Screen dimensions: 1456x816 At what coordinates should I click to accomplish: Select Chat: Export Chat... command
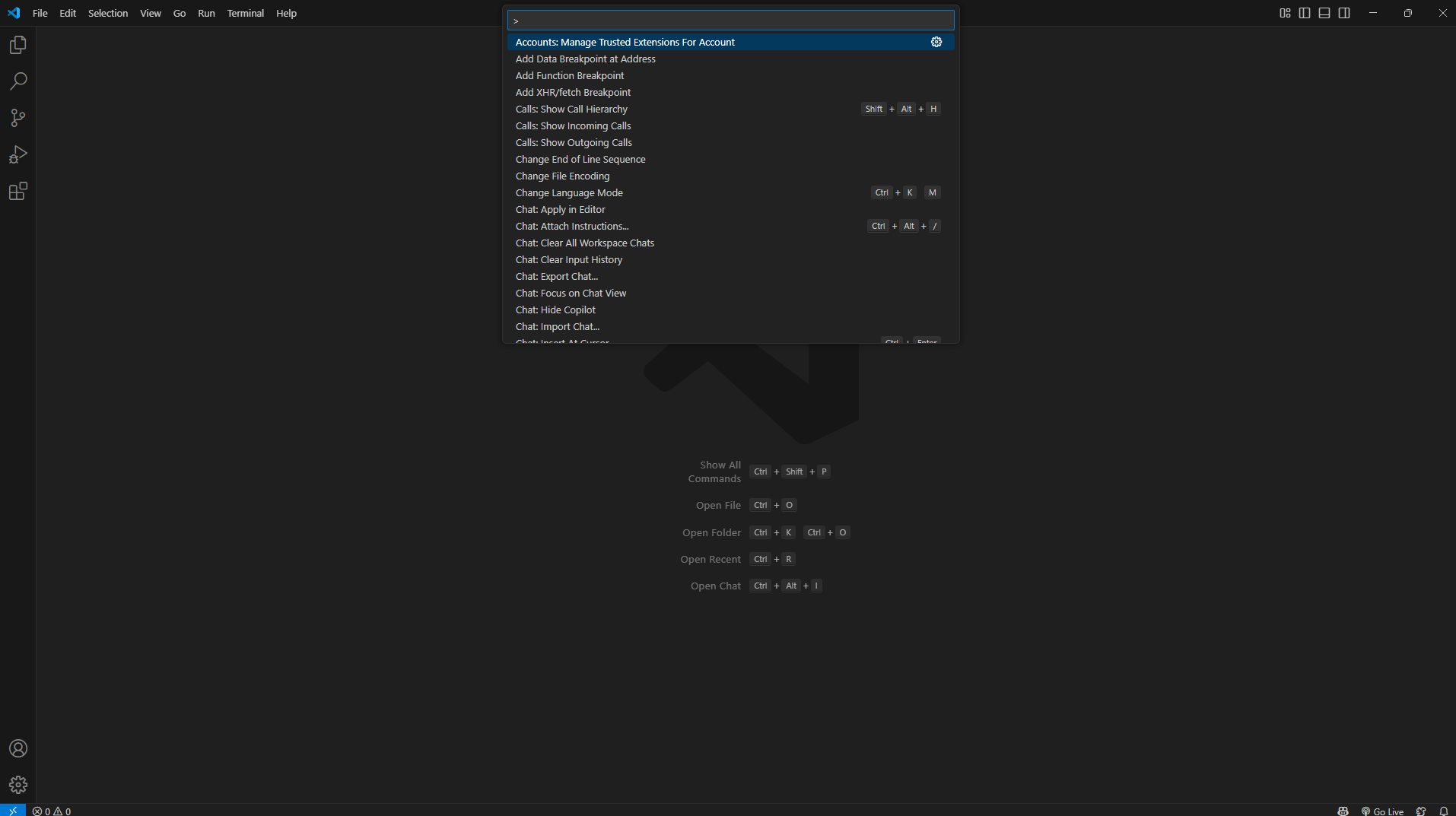coord(730,276)
